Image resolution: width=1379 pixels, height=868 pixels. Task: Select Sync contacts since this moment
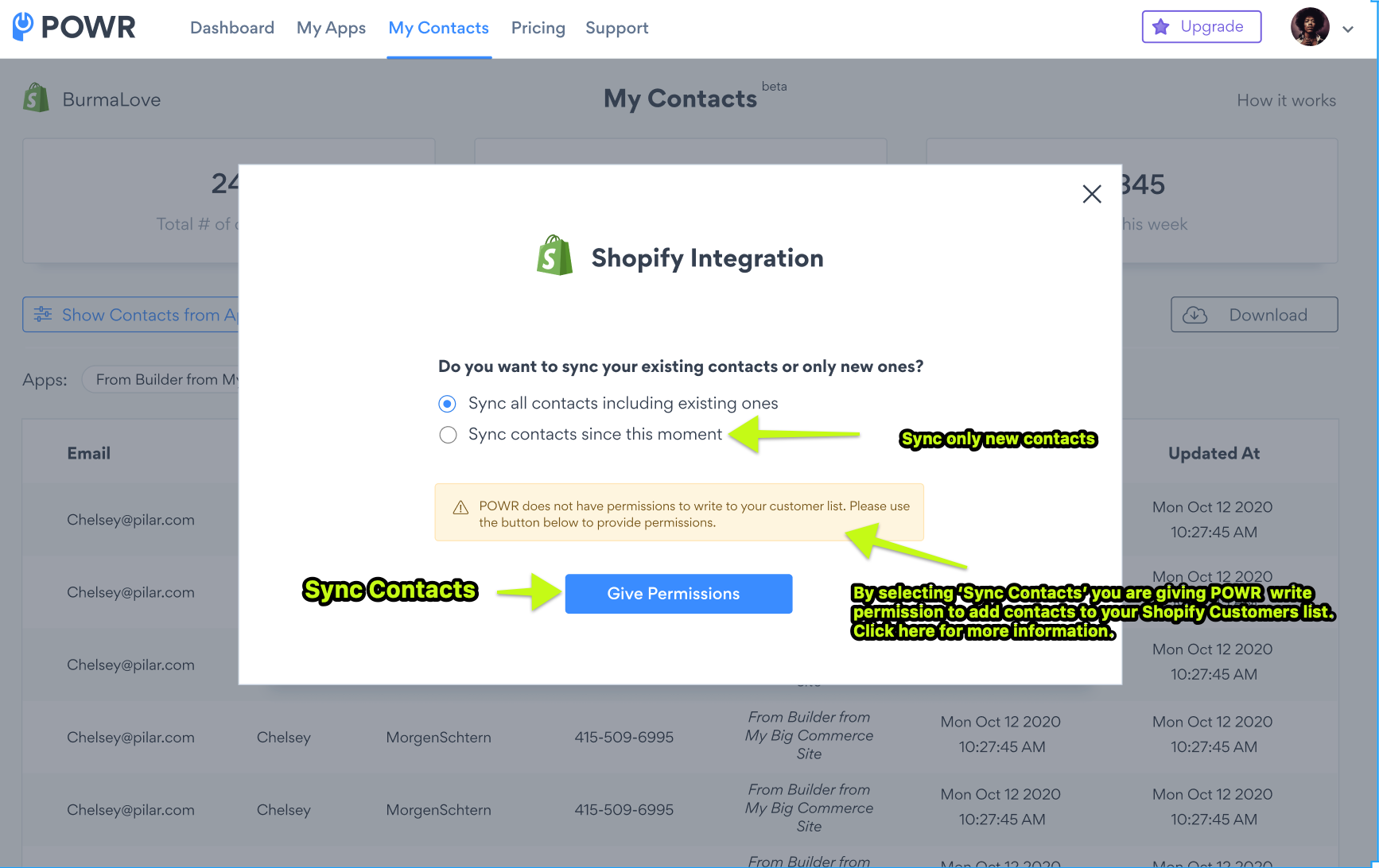pyautogui.click(x=448, y=435)
